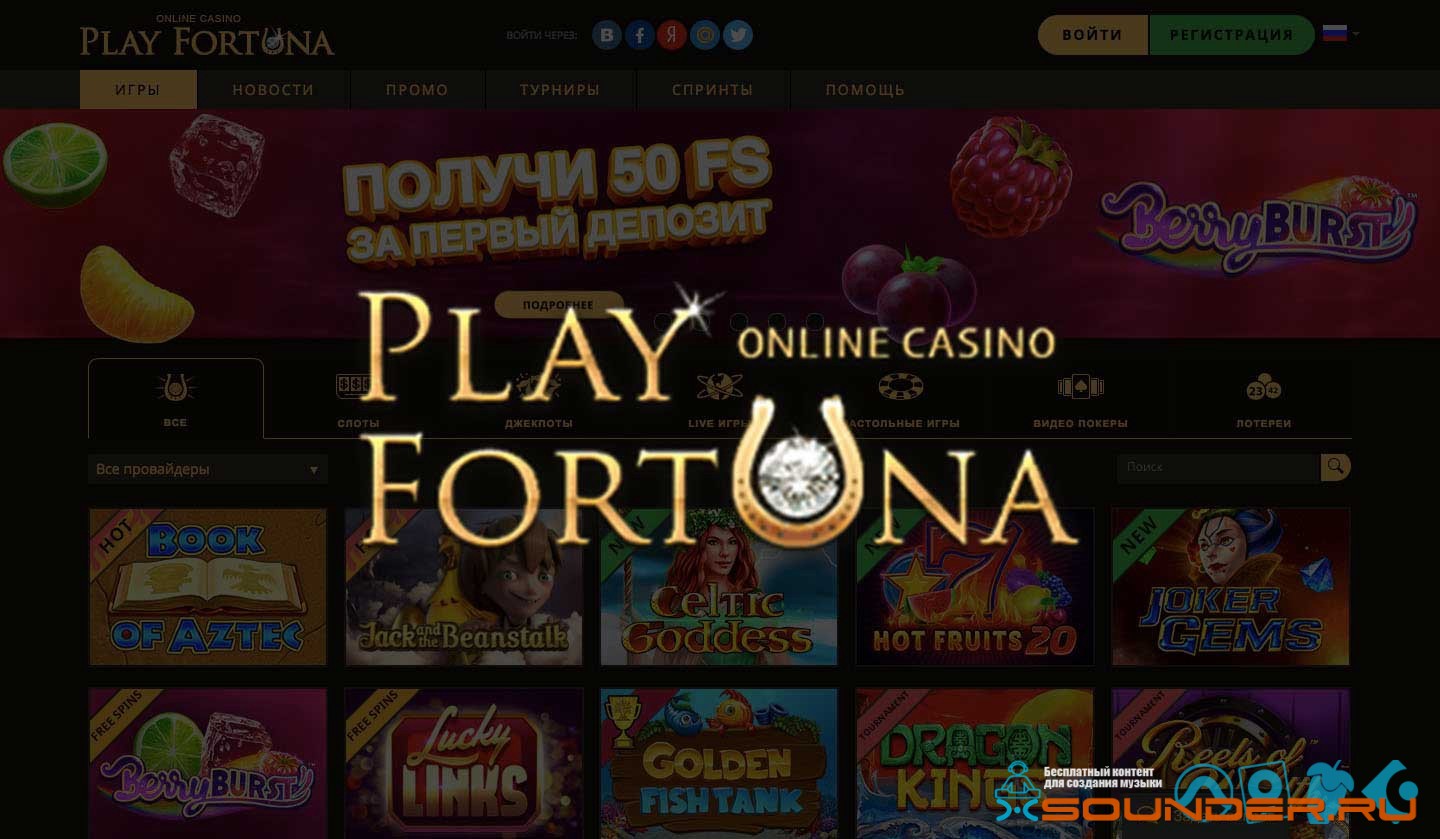Viewport: 1440px width, 839px height.
Task: Select the Все category tab
Action: (x=175, y=399)
